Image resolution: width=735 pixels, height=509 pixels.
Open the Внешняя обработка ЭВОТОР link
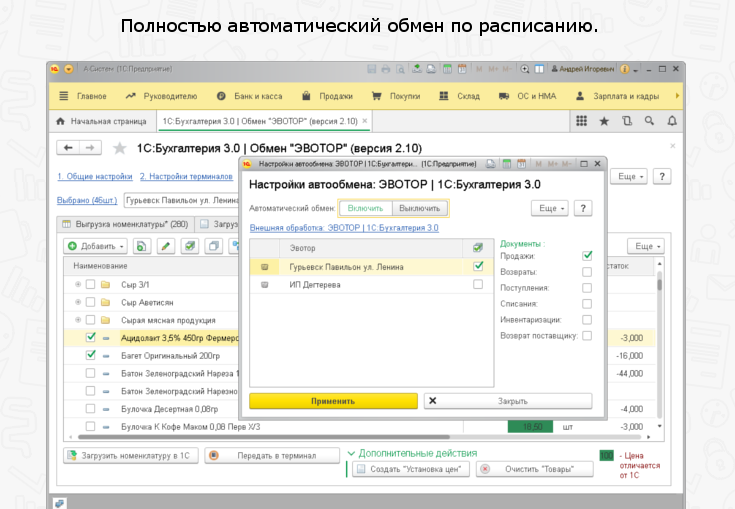tap(343, 228)
